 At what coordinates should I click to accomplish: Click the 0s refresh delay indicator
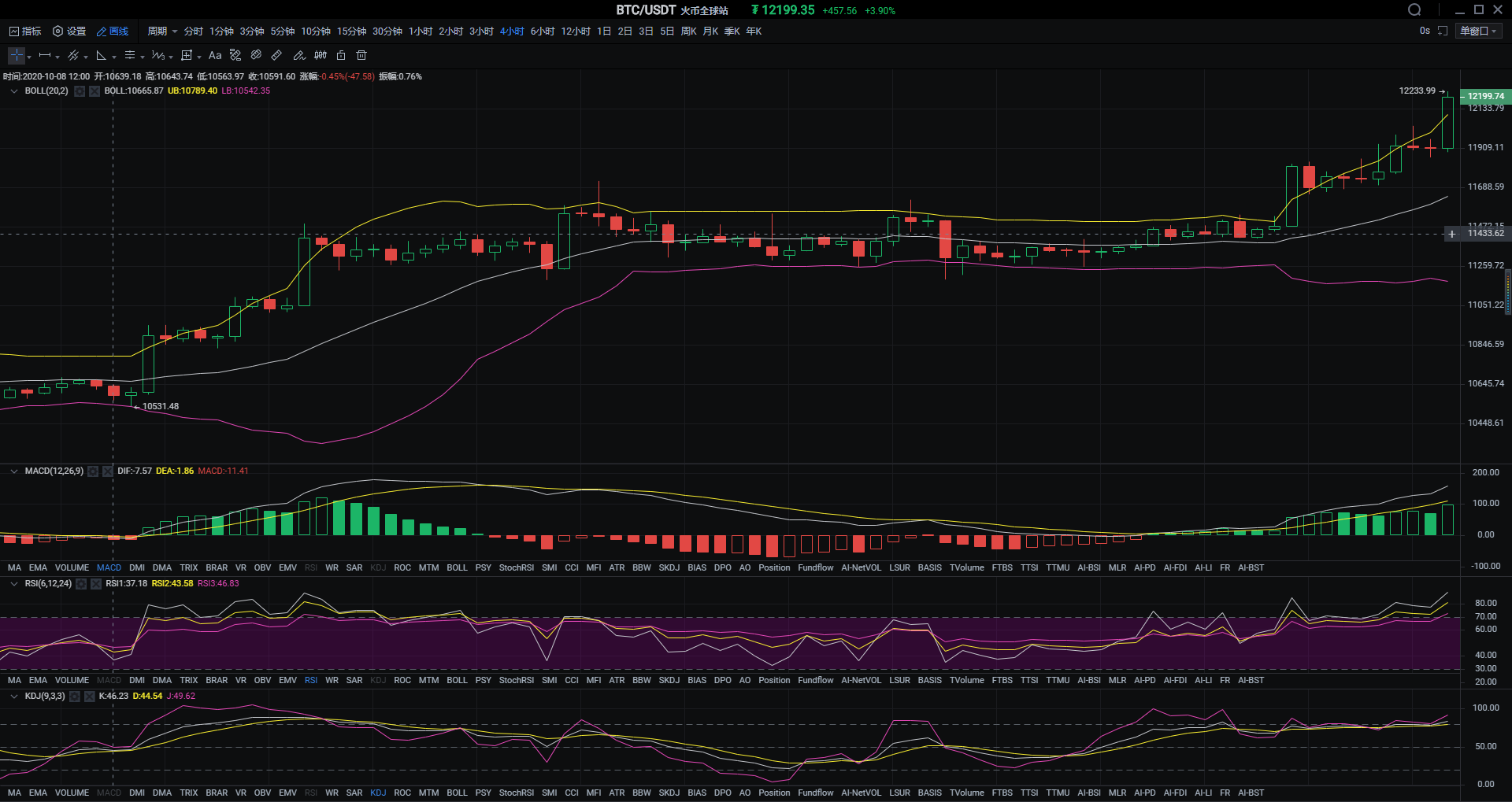click(x=1425, y=31)
